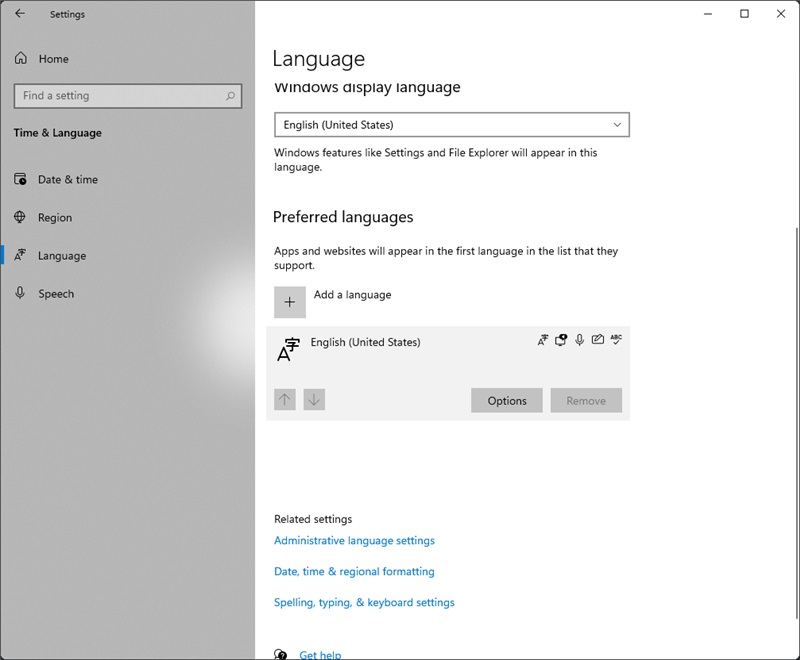Expand the Windows display language dropdown
Screen dimensions: 800x660
451,125
